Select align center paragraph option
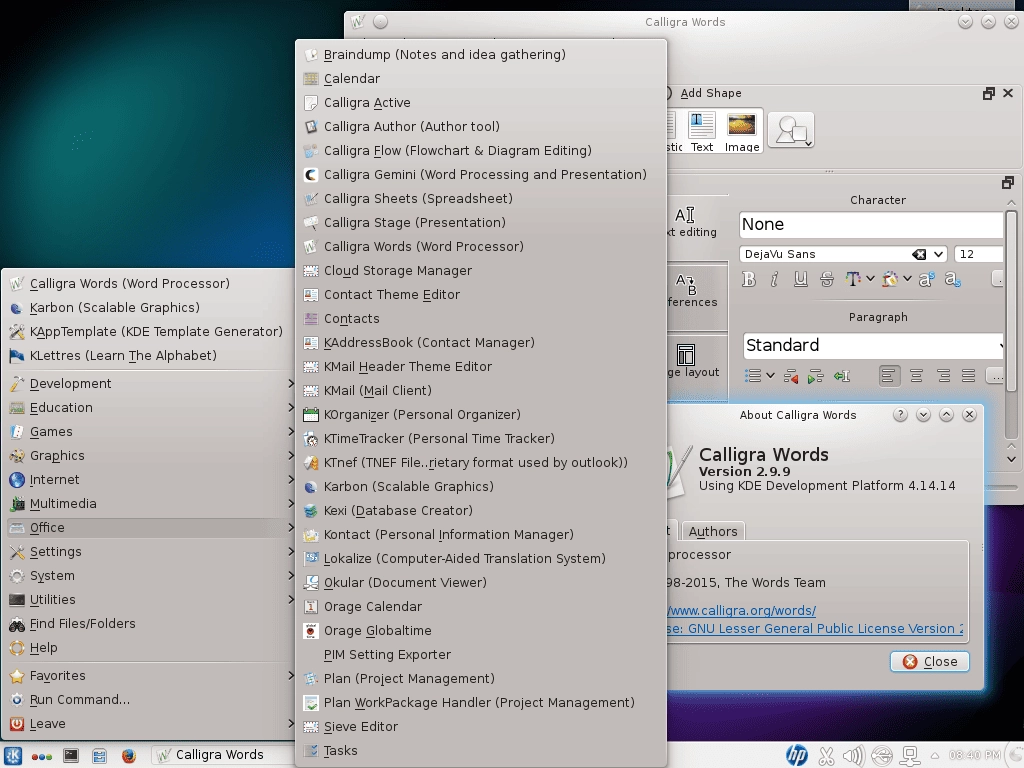This screenshot has width=1024, height=768. (x=916, y=376)
